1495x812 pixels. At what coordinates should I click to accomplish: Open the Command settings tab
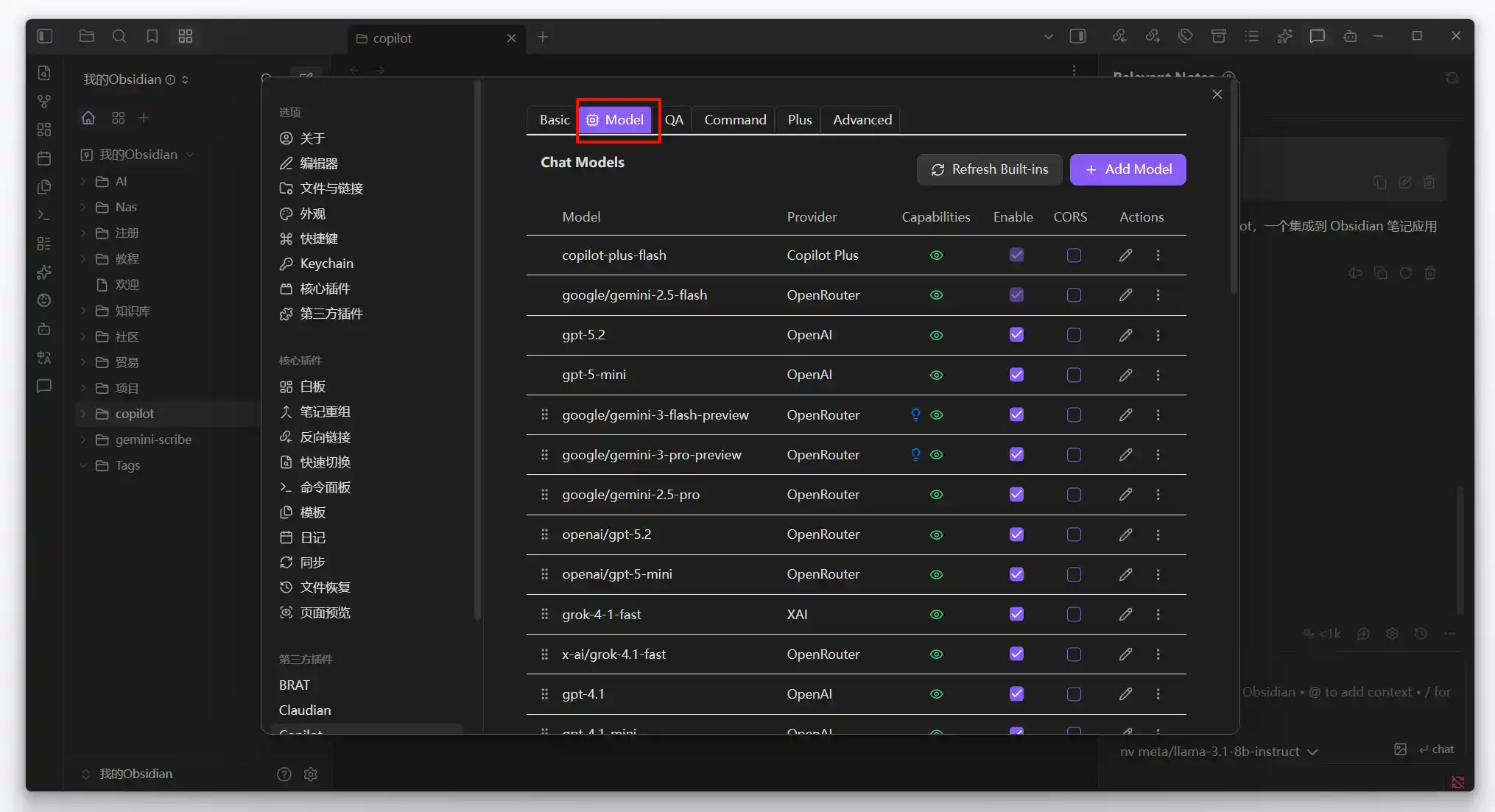pyautogui.click(x=734, y=120)
